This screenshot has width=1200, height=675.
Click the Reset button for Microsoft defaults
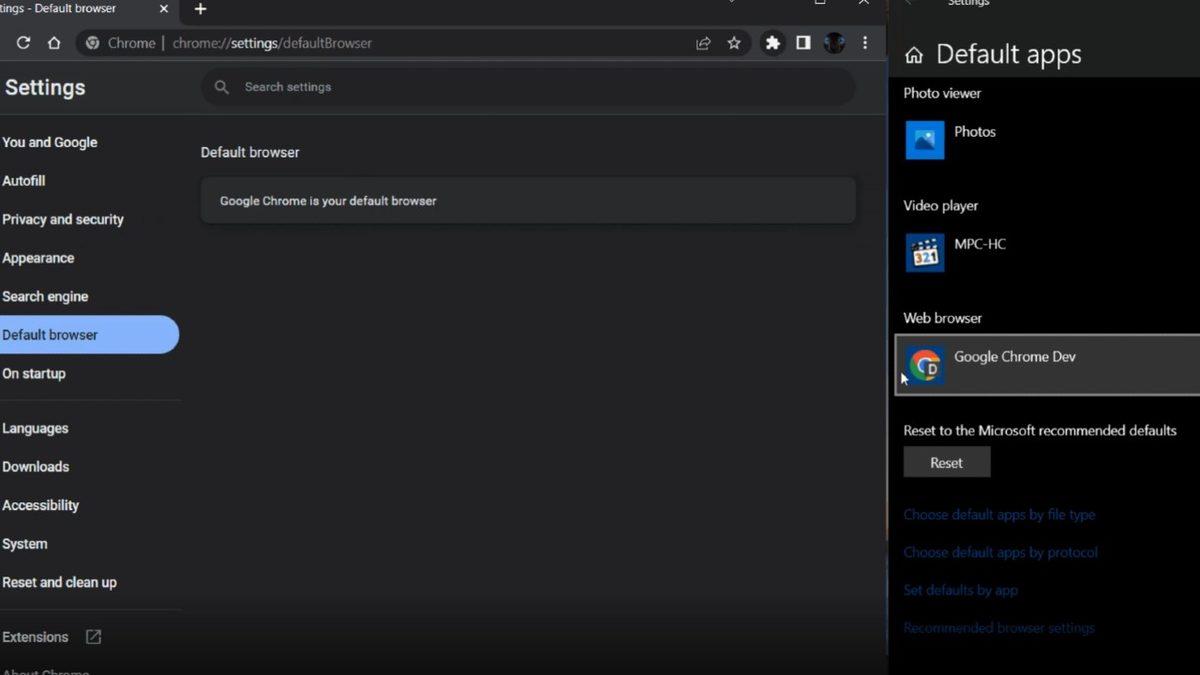click(946, 462)
